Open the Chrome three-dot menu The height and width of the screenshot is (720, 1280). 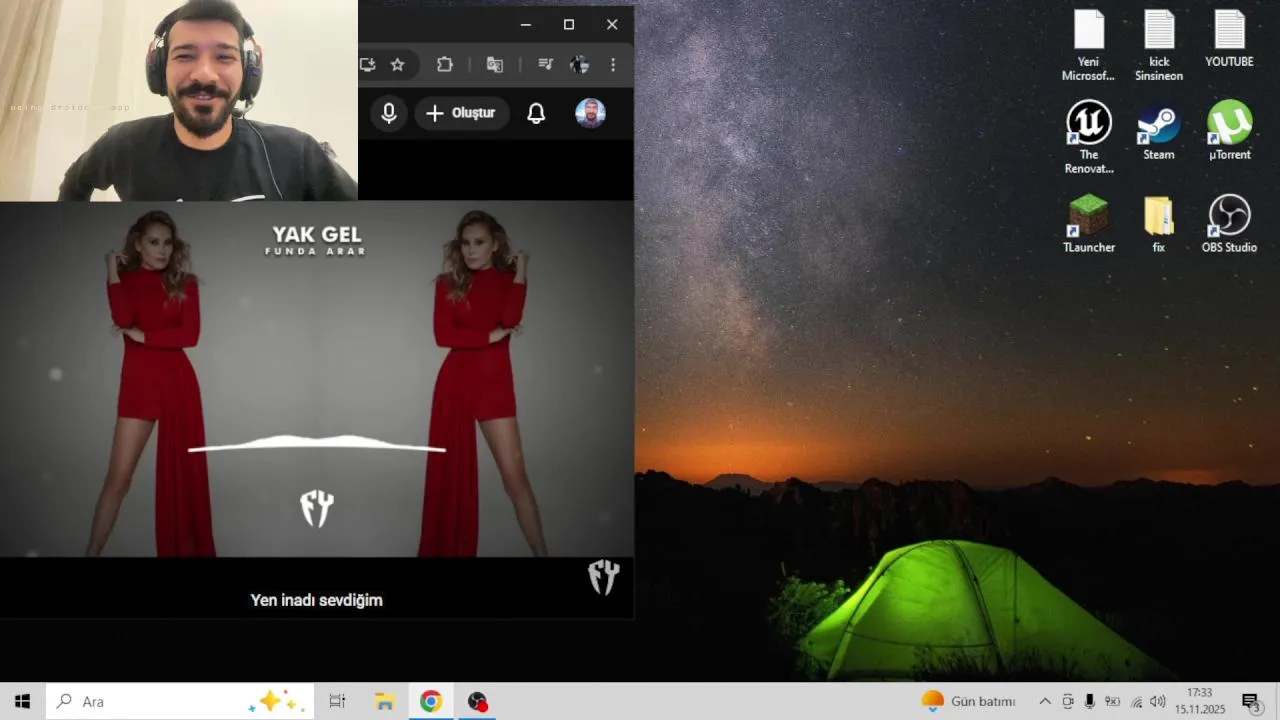tap(613, 65)
